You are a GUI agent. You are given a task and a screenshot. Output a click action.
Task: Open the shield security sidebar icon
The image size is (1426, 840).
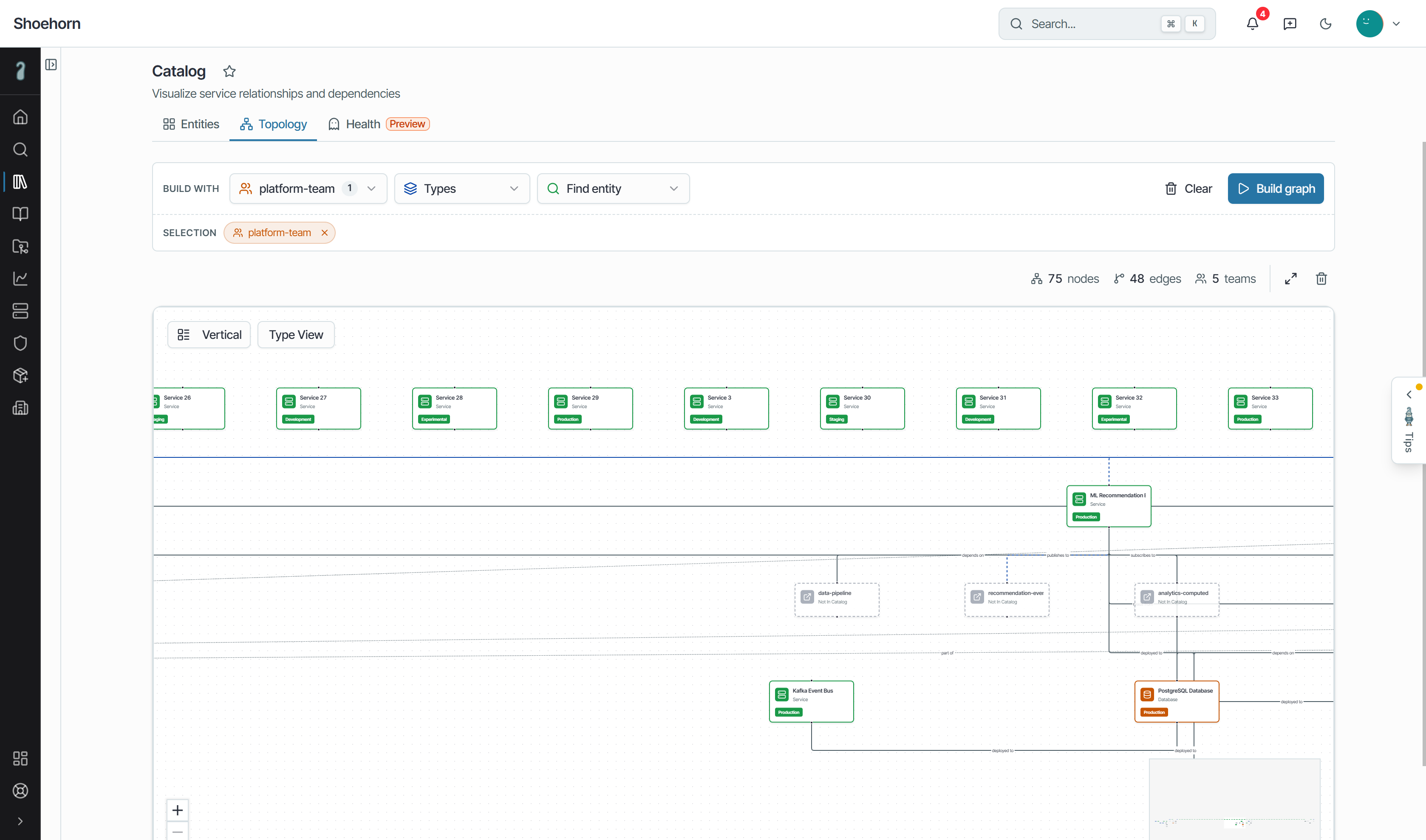[x=20, y=343]
